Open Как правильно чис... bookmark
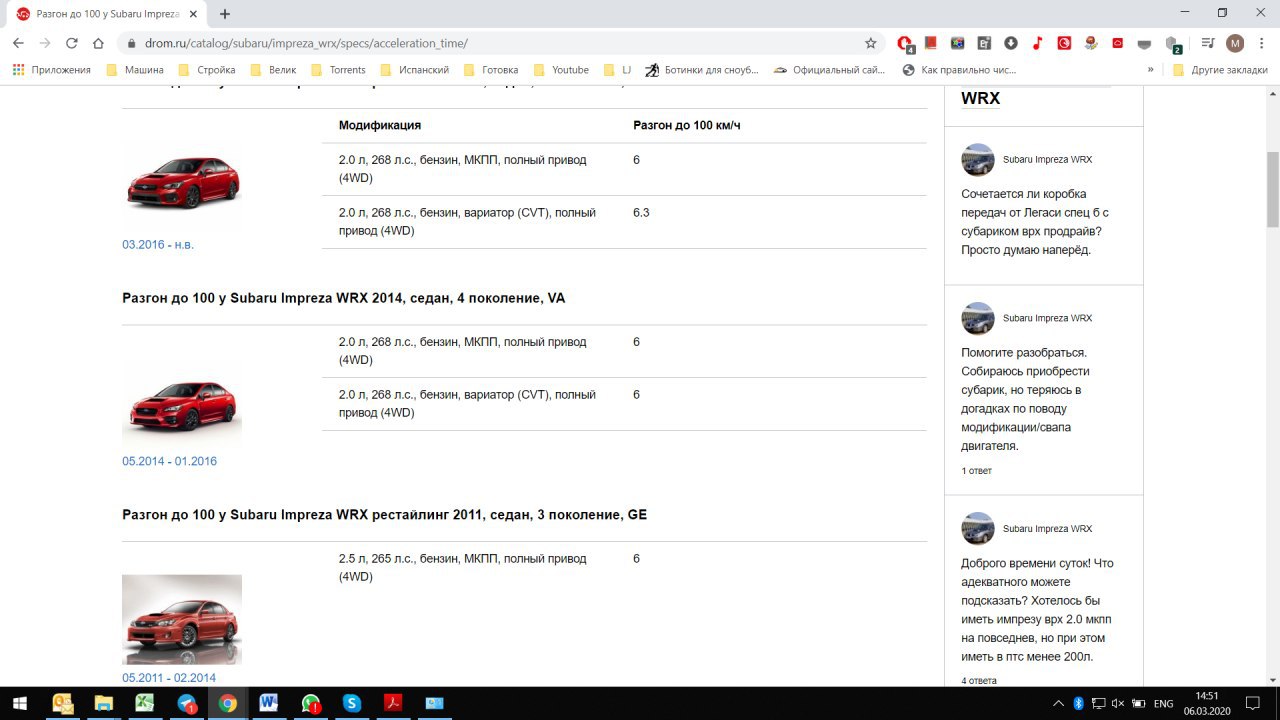This screenshot has height=720, width=1280. [x=959, y=70]
